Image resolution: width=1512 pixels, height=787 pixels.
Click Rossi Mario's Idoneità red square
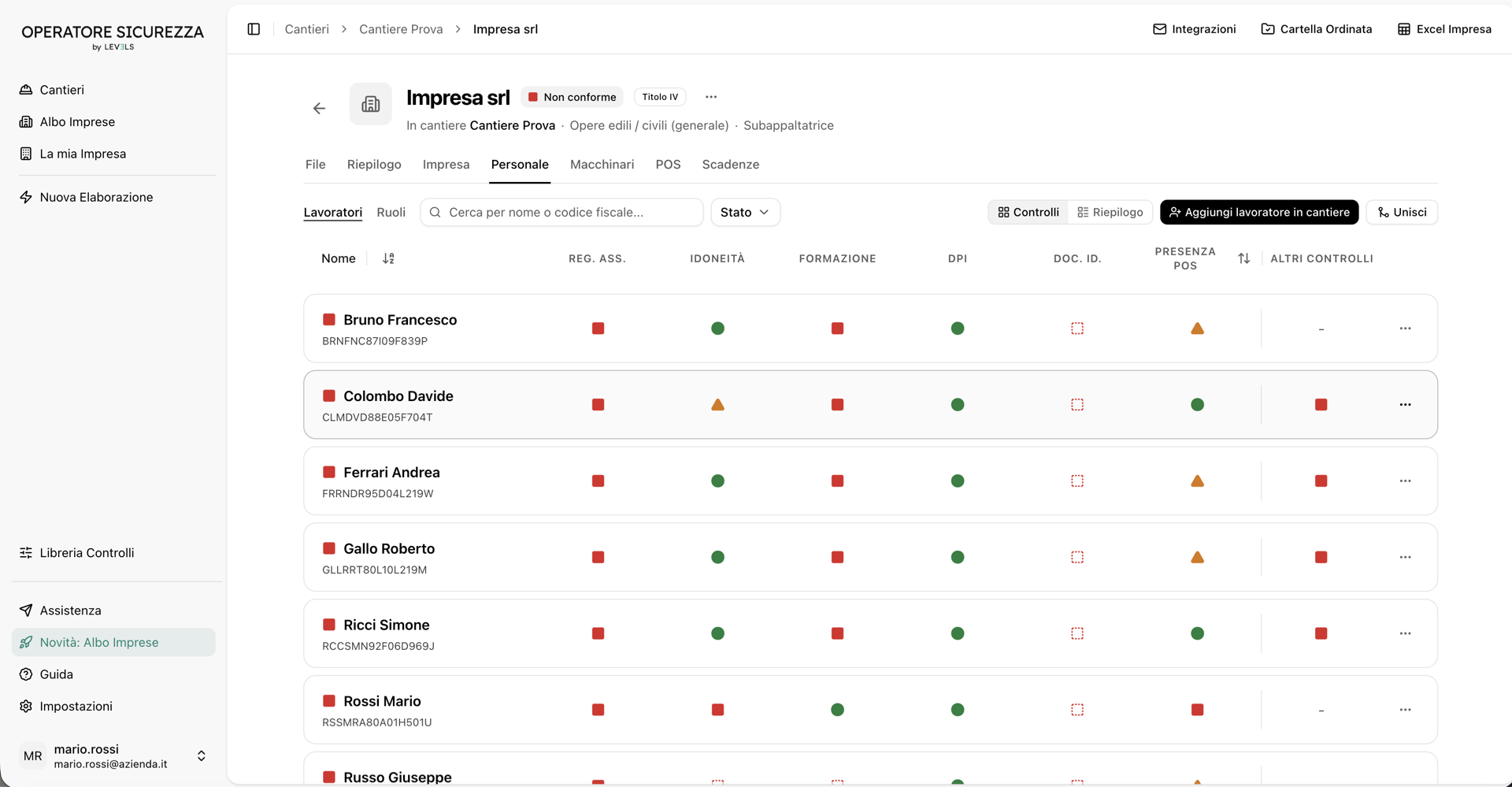pyautogui.click(x=717, y=710)
